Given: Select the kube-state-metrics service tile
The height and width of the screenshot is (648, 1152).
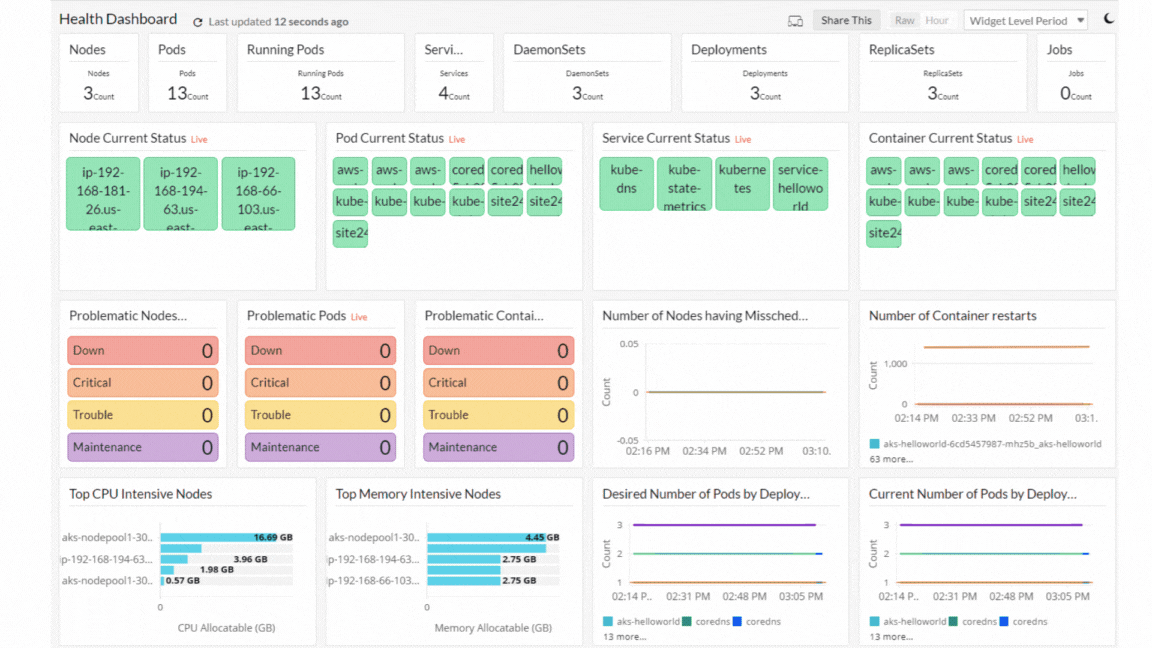Looking at the screenshot, I should [685, 184].
